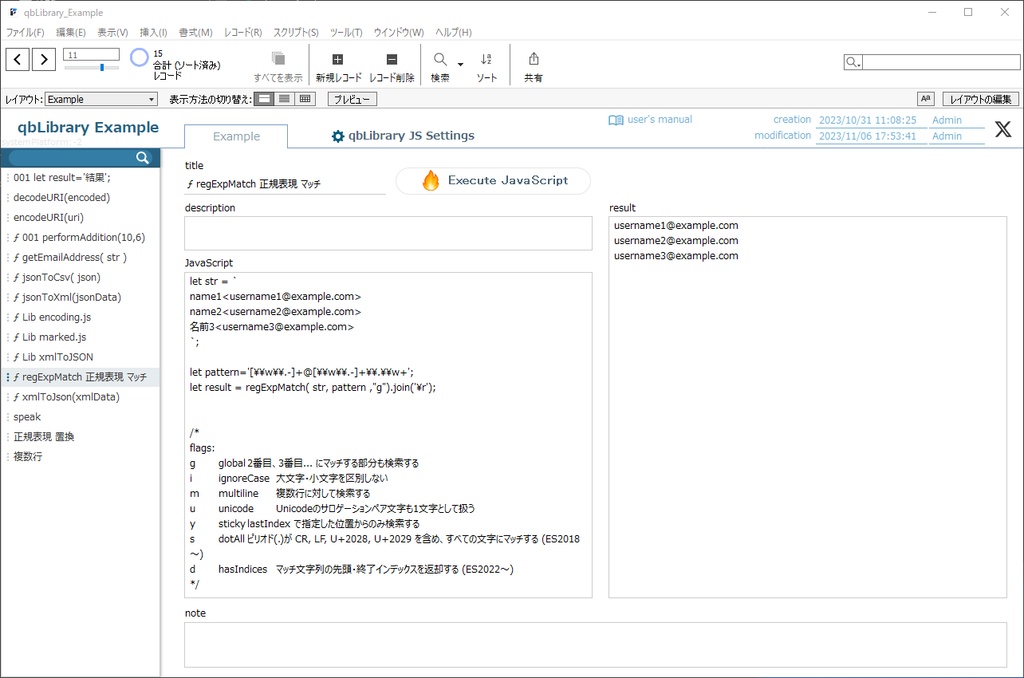The image size is (1024, 678).
Task: Open スクリプト(S) menu
Action: point(296,32)
